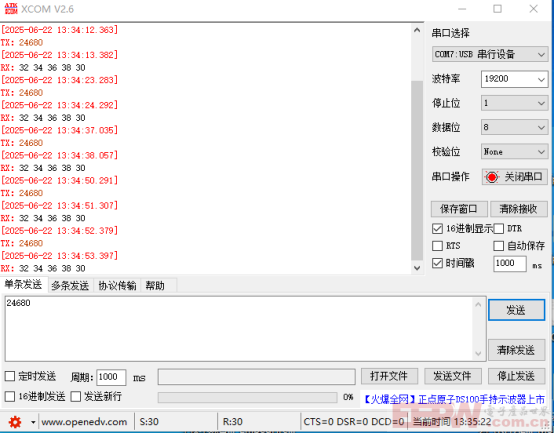Click the XCOM application logo icon
Image resolution: width=554 pixels, height=433 pixels.
coord(11,8)
